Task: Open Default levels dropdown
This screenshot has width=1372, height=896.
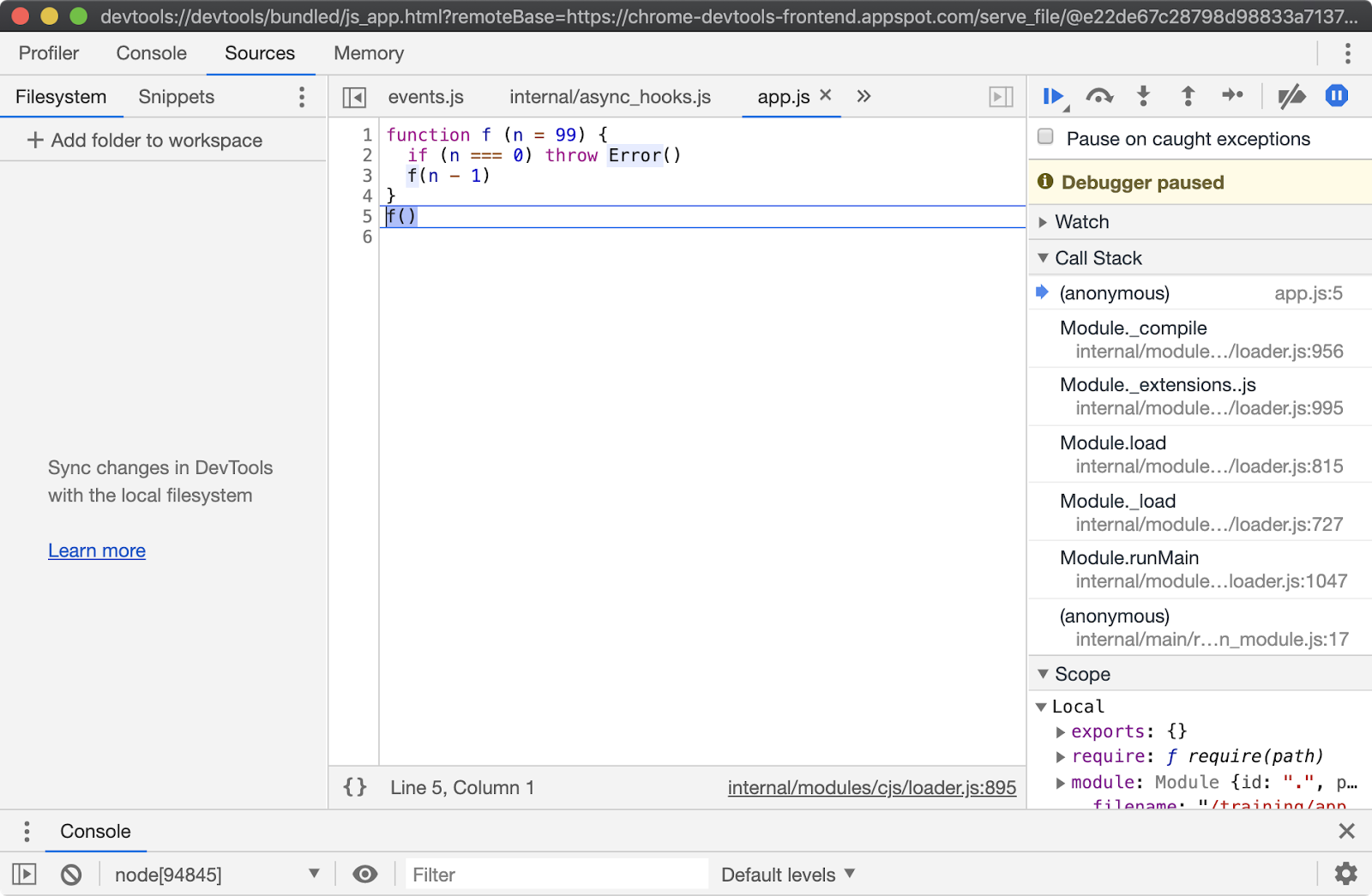Action: (788, 875)
